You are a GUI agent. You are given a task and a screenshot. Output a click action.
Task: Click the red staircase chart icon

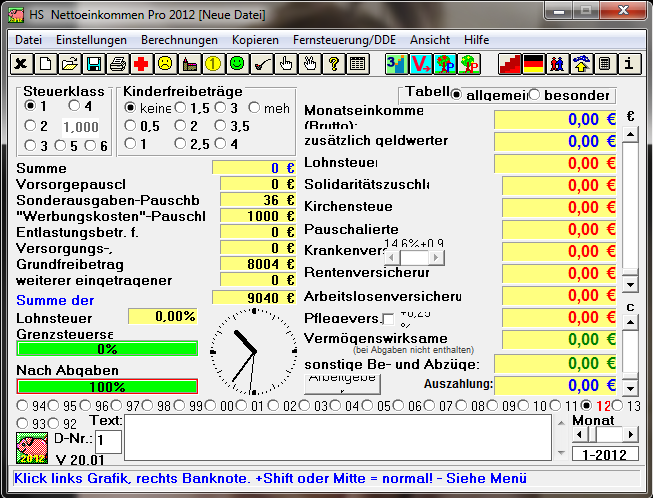coord(509,64)
